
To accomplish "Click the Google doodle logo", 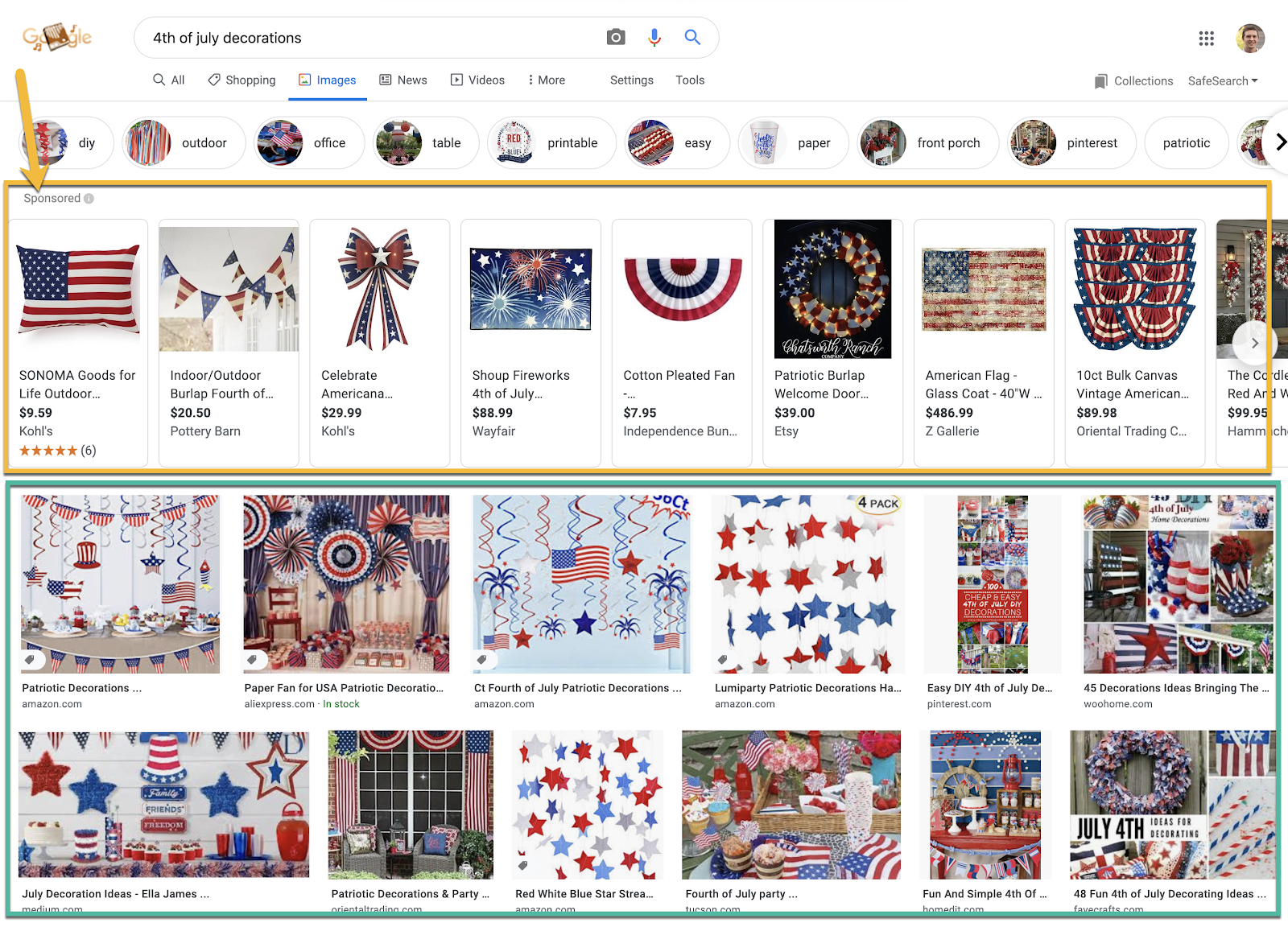I will tap(56, 37).
